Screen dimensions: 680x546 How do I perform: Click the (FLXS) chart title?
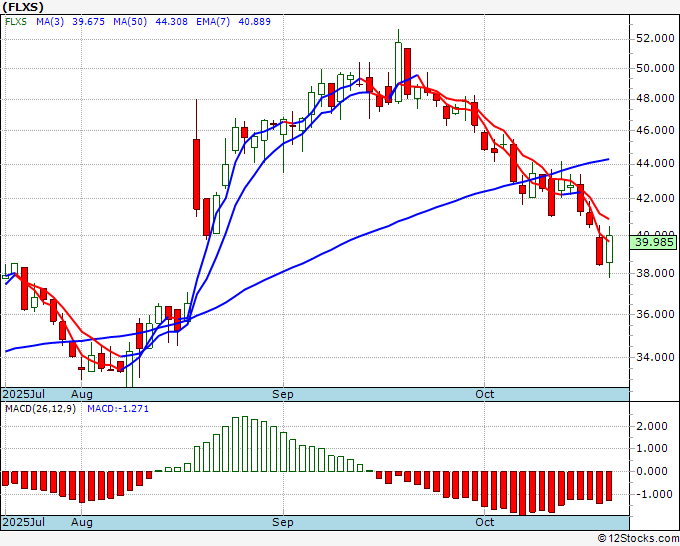pos(23,7)
